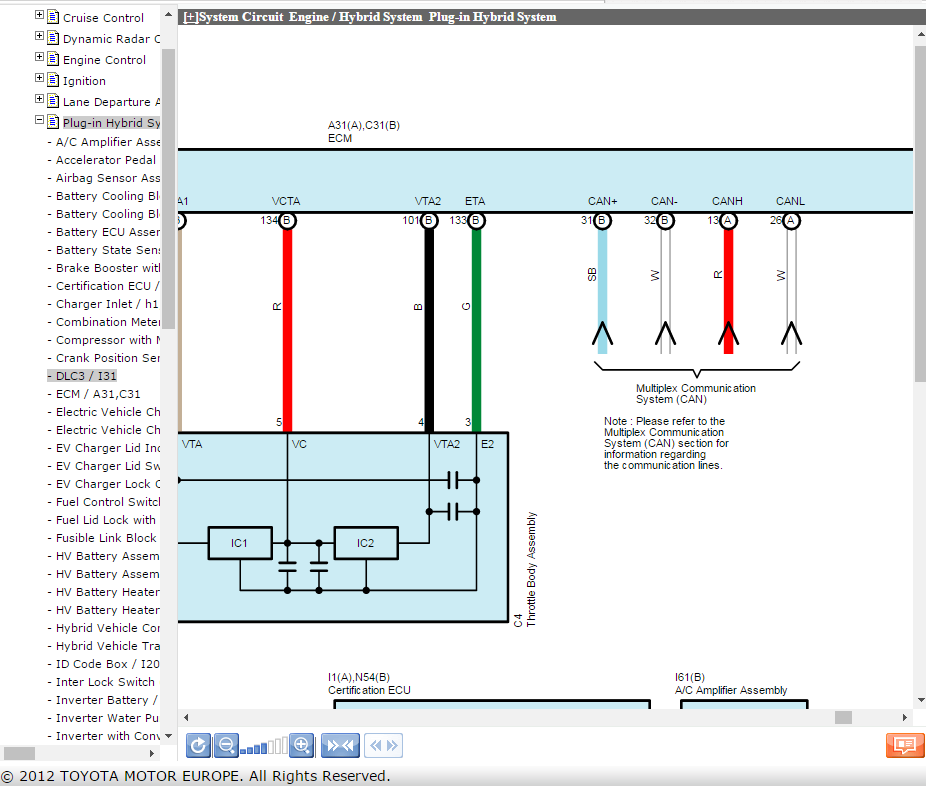926x786 pixels.
Task: Click the fit-to-width arrows icon
Action: point(341,745)
